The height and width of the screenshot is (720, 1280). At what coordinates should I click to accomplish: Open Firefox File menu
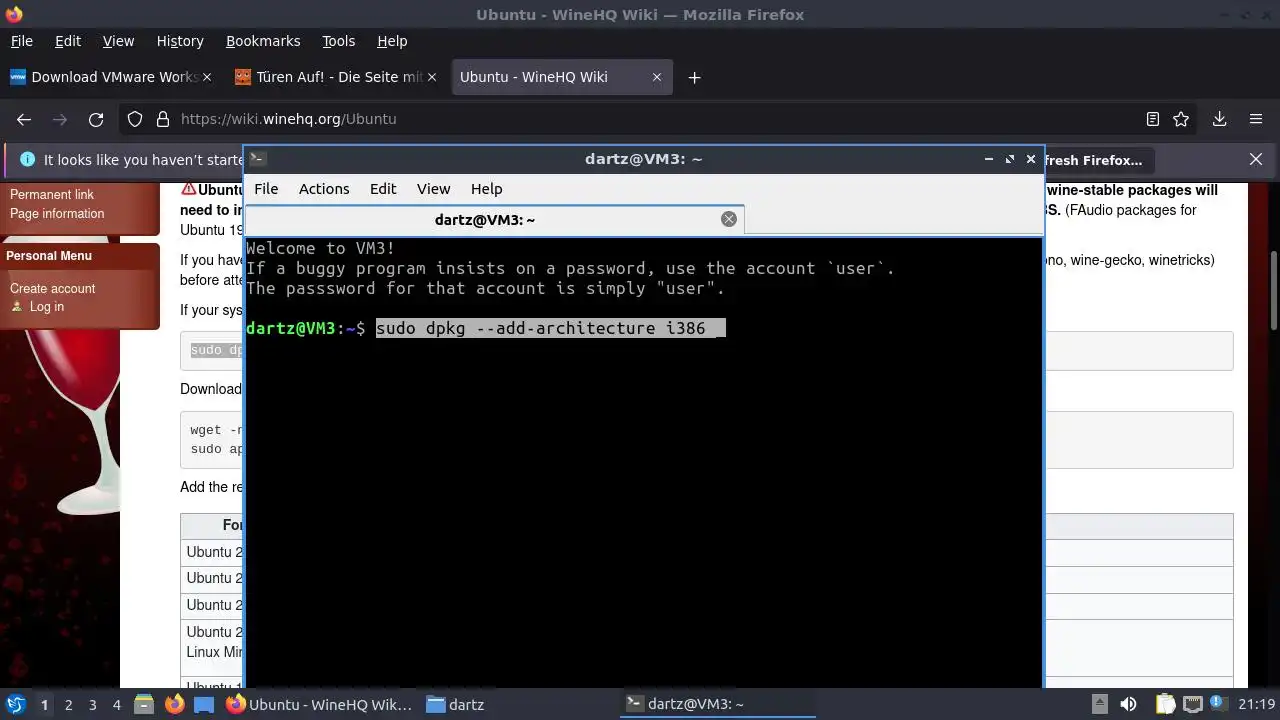21,41
